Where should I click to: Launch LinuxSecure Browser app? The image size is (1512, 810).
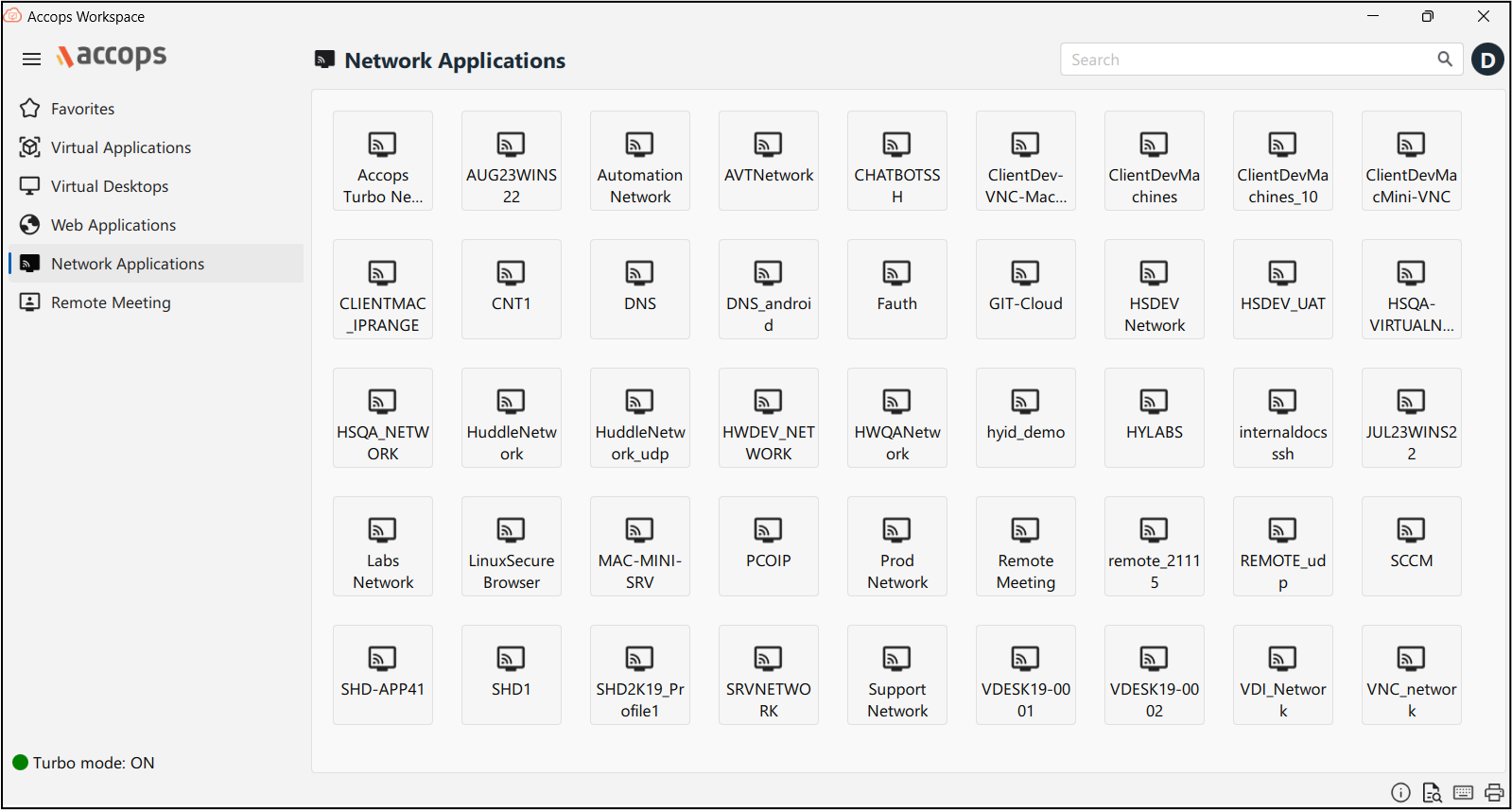[512, 546]
